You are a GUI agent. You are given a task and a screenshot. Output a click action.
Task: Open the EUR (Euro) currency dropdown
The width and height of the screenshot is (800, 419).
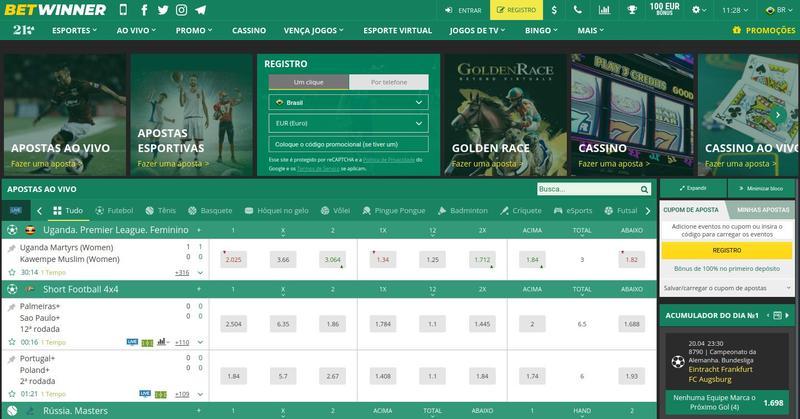(x=348, y=123)
